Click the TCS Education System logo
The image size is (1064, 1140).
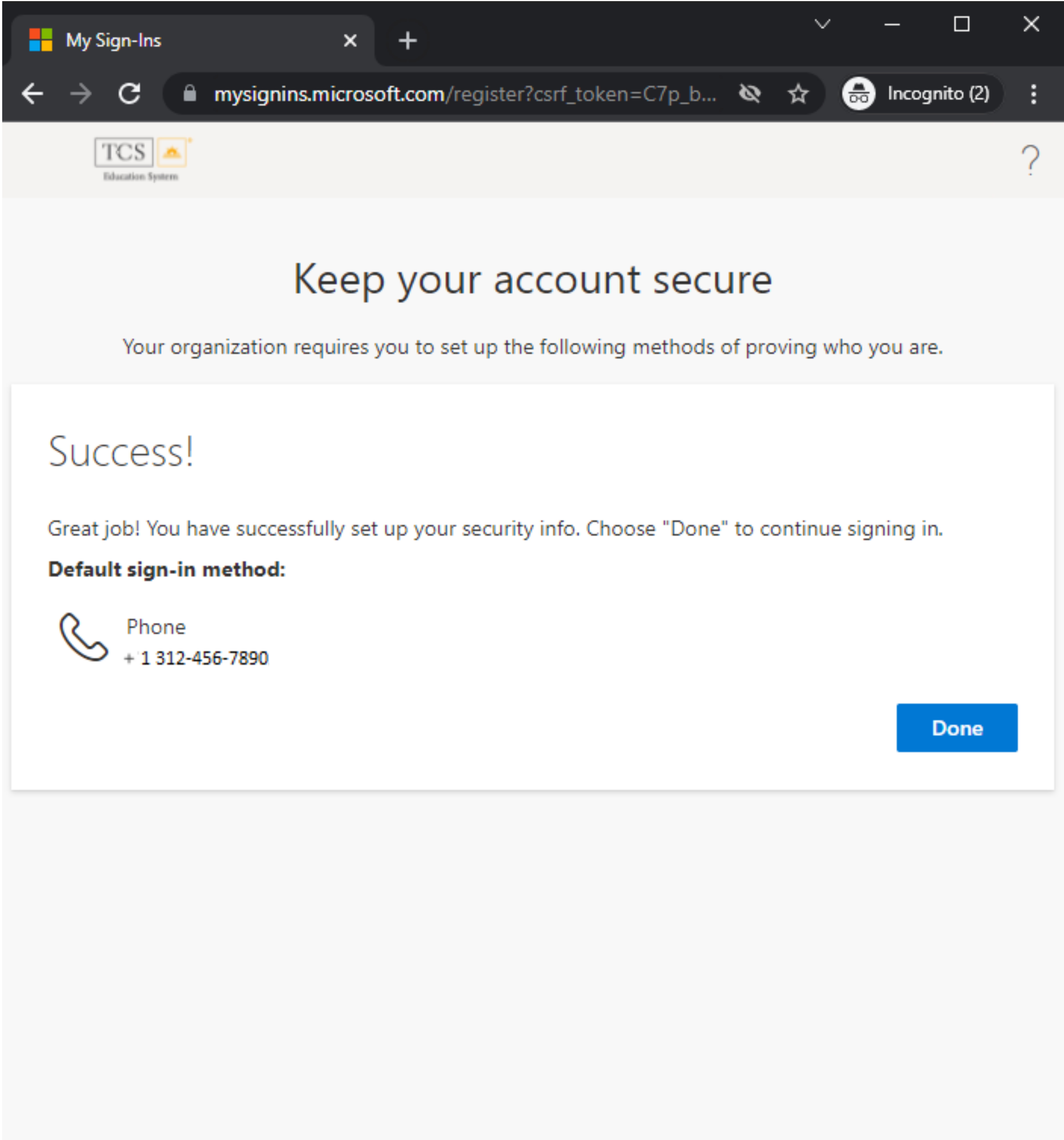143,159
